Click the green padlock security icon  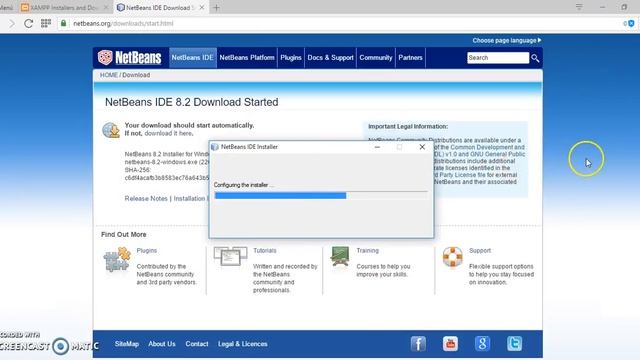point(63,23)
